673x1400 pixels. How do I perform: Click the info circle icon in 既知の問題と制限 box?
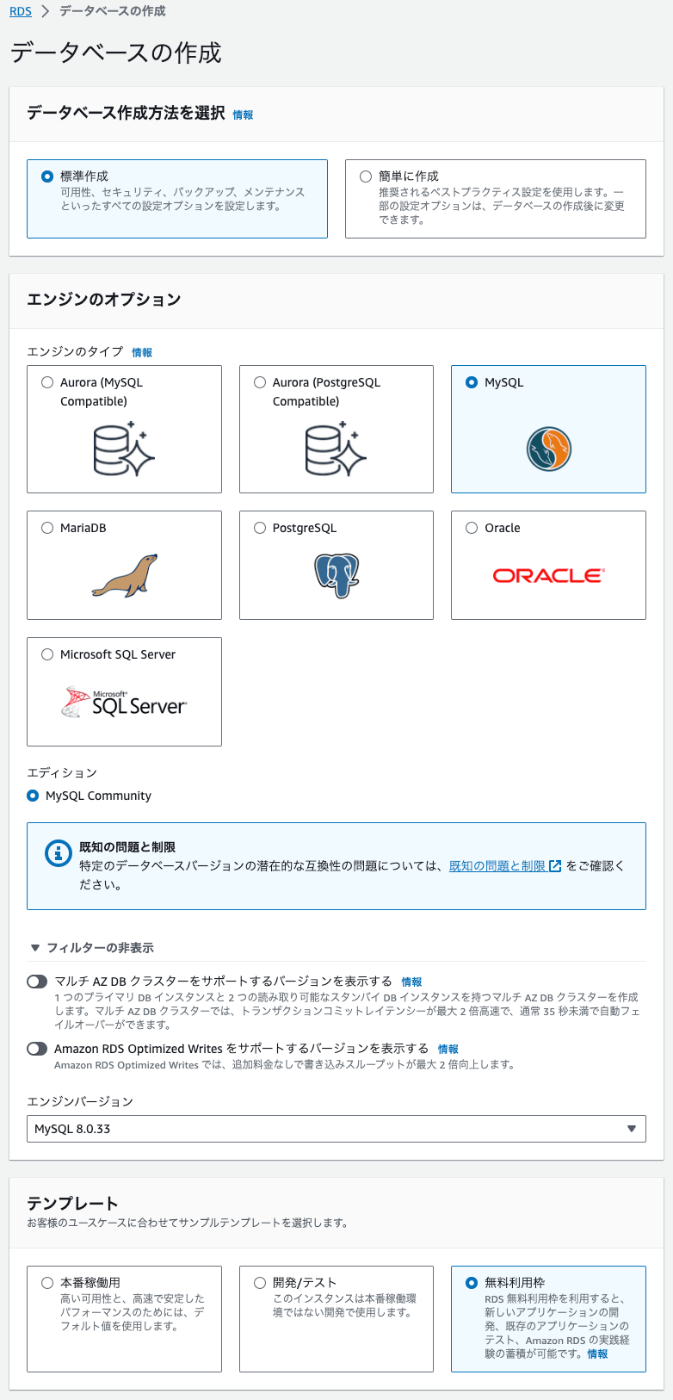(x=58, y=853)
